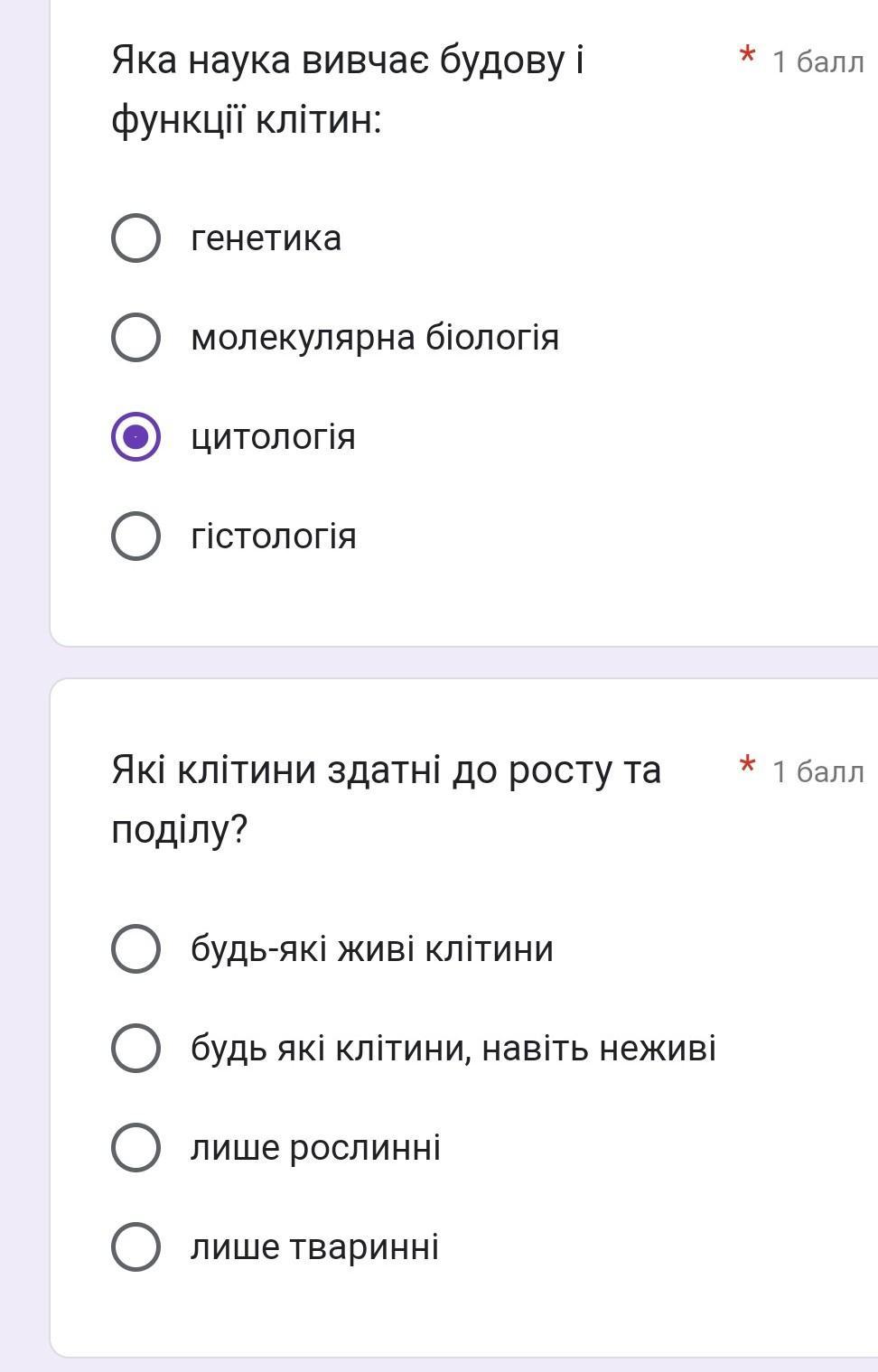Image resolution: width=878 pixels, height=1372 pixels.
Task: Click the молекулярна біологія label text
Action: pyautogui.click(x=375, y=338)
